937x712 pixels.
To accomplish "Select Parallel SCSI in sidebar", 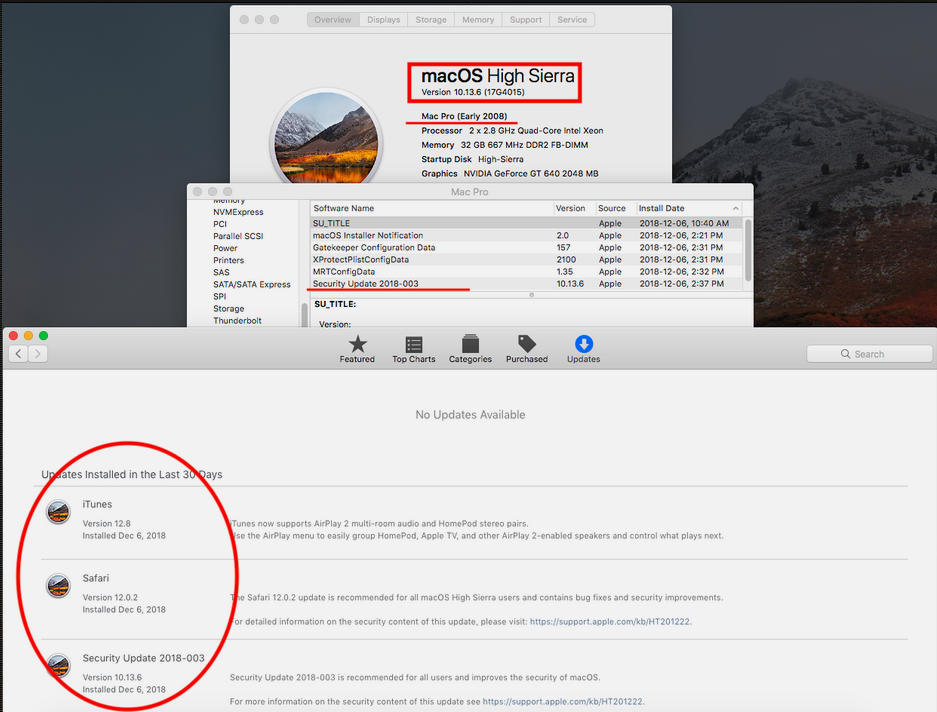I will [238, 236].
